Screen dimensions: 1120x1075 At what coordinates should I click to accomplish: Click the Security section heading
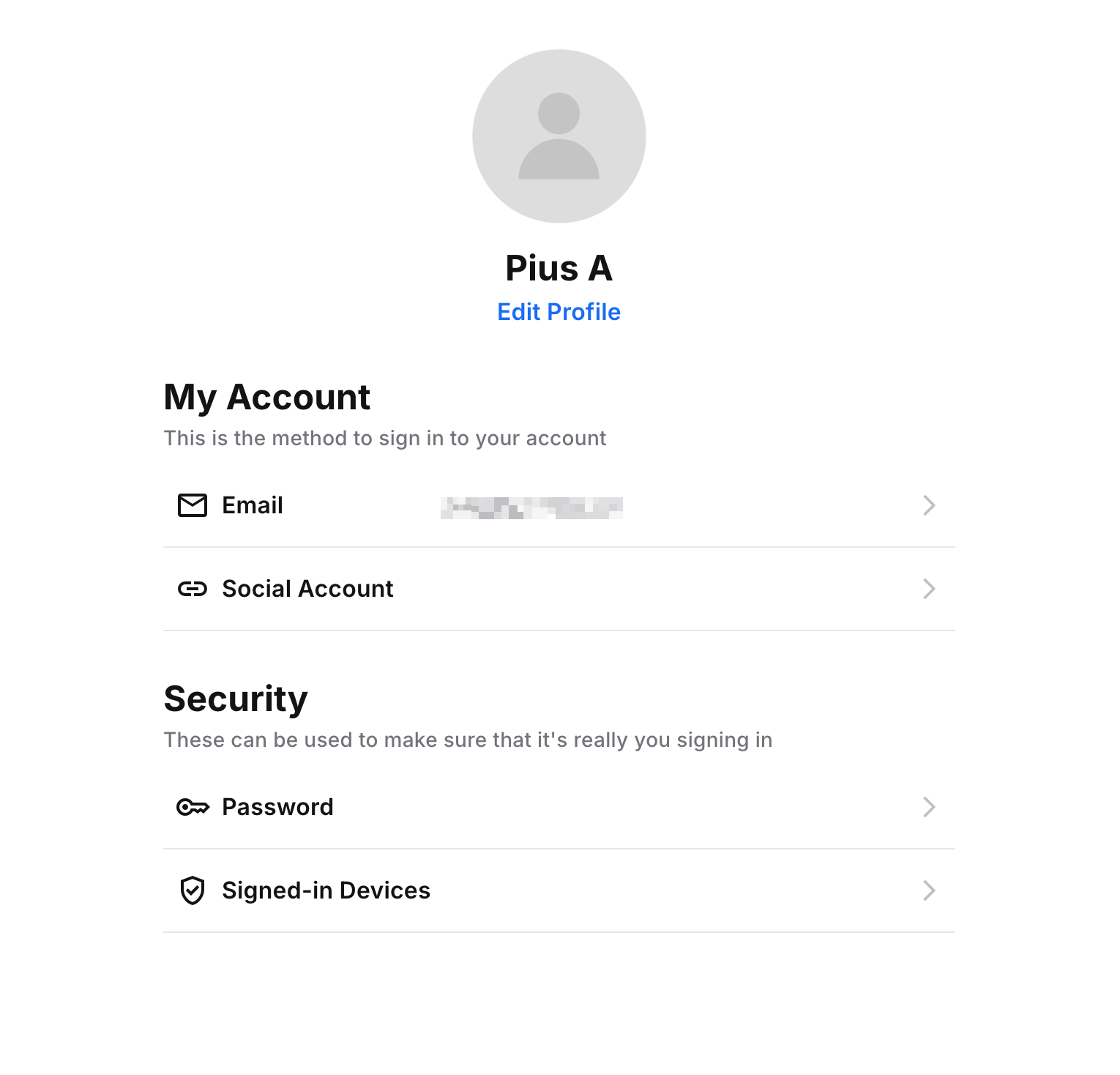point(236,699)
